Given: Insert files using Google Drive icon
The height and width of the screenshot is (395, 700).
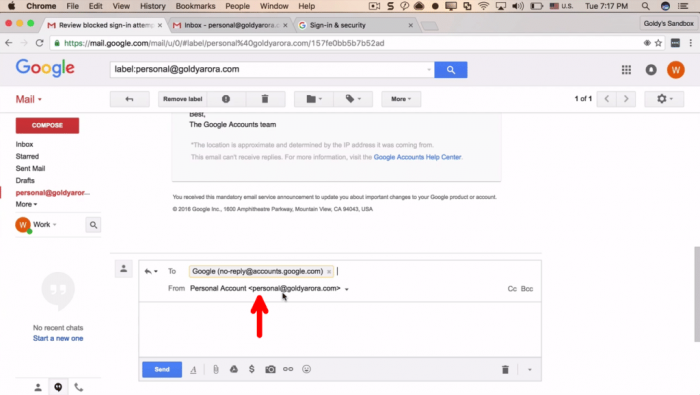Looking at the screenshot, I should pos(233,369).
